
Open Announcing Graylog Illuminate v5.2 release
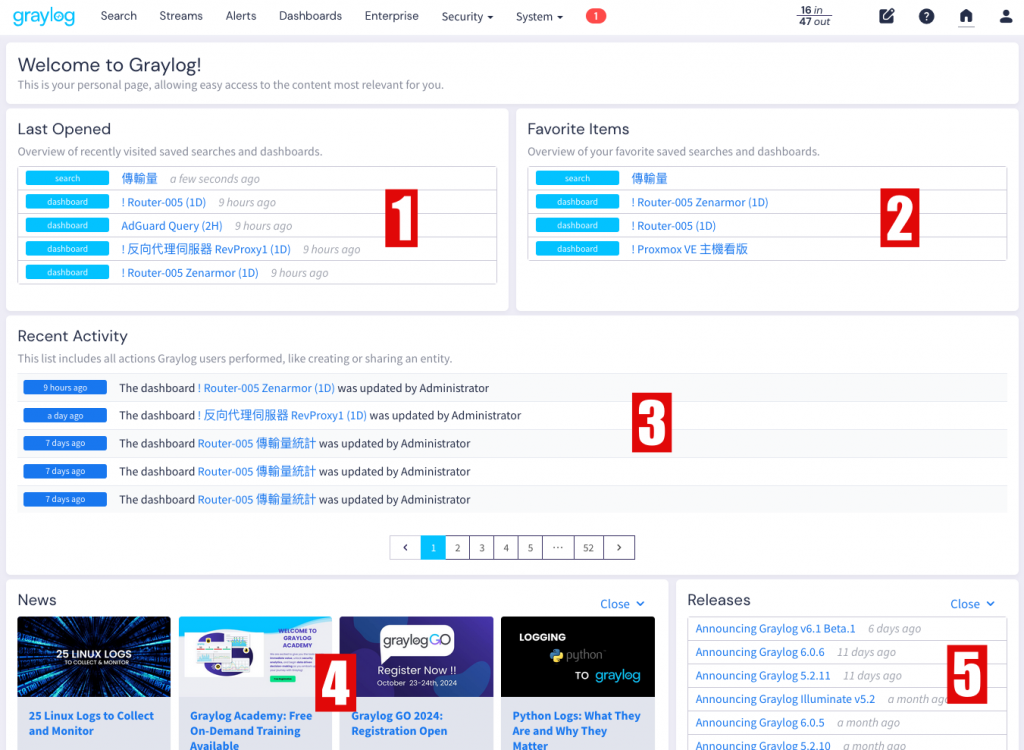785,699
